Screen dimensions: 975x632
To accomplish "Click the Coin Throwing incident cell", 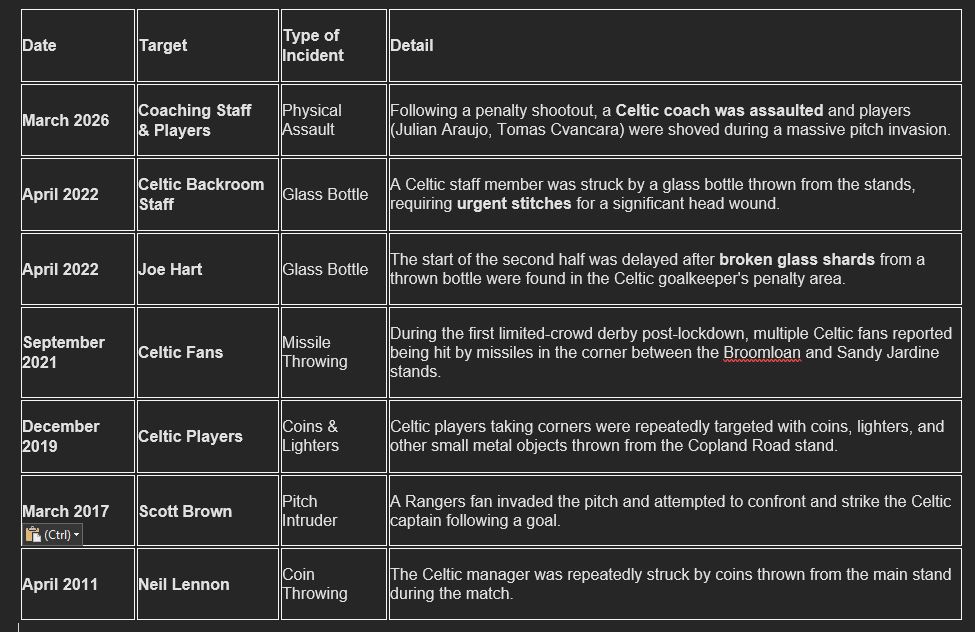I will pos(334,584).
